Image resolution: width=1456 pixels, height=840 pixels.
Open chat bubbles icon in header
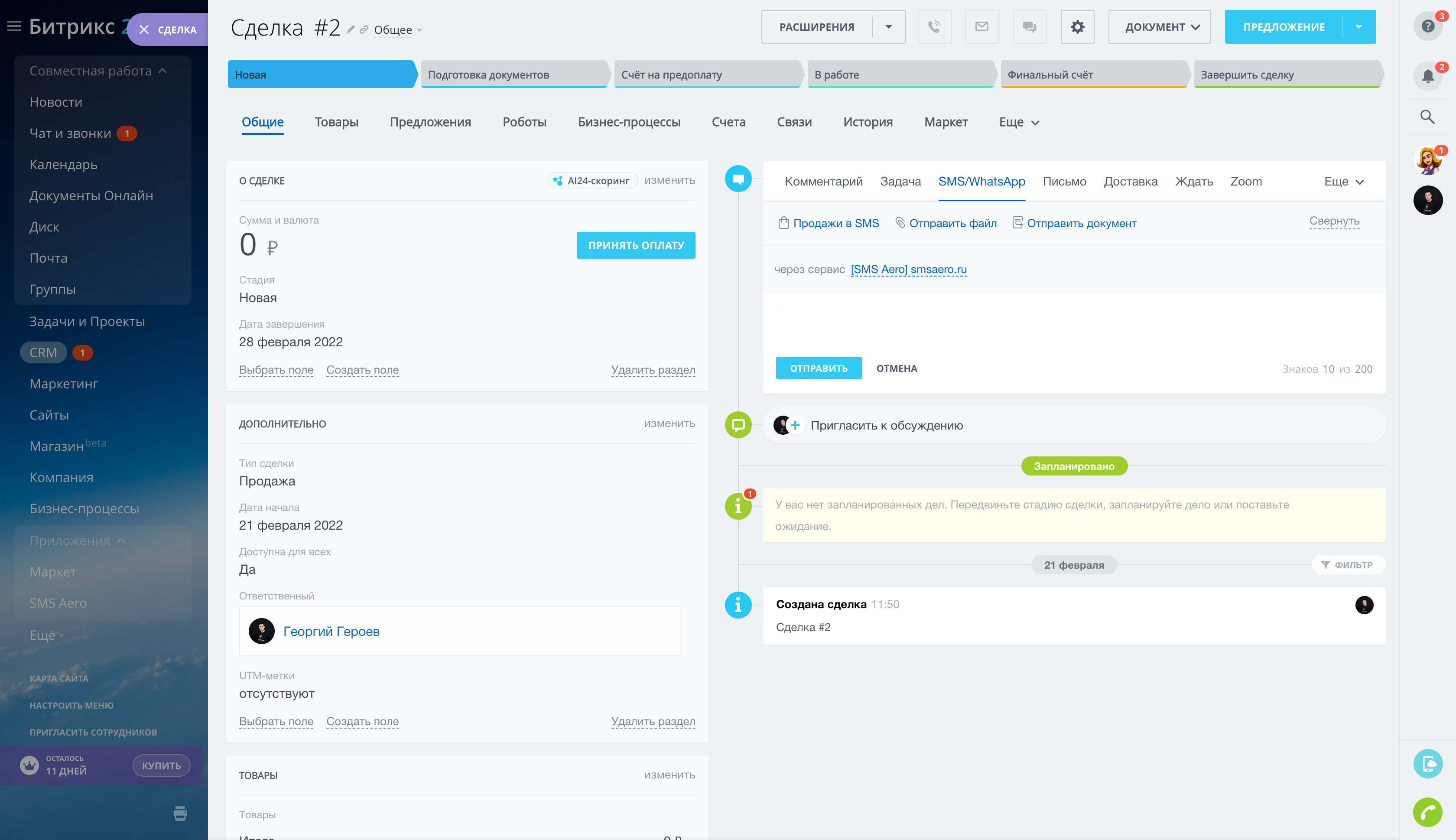pos(1029,26)
